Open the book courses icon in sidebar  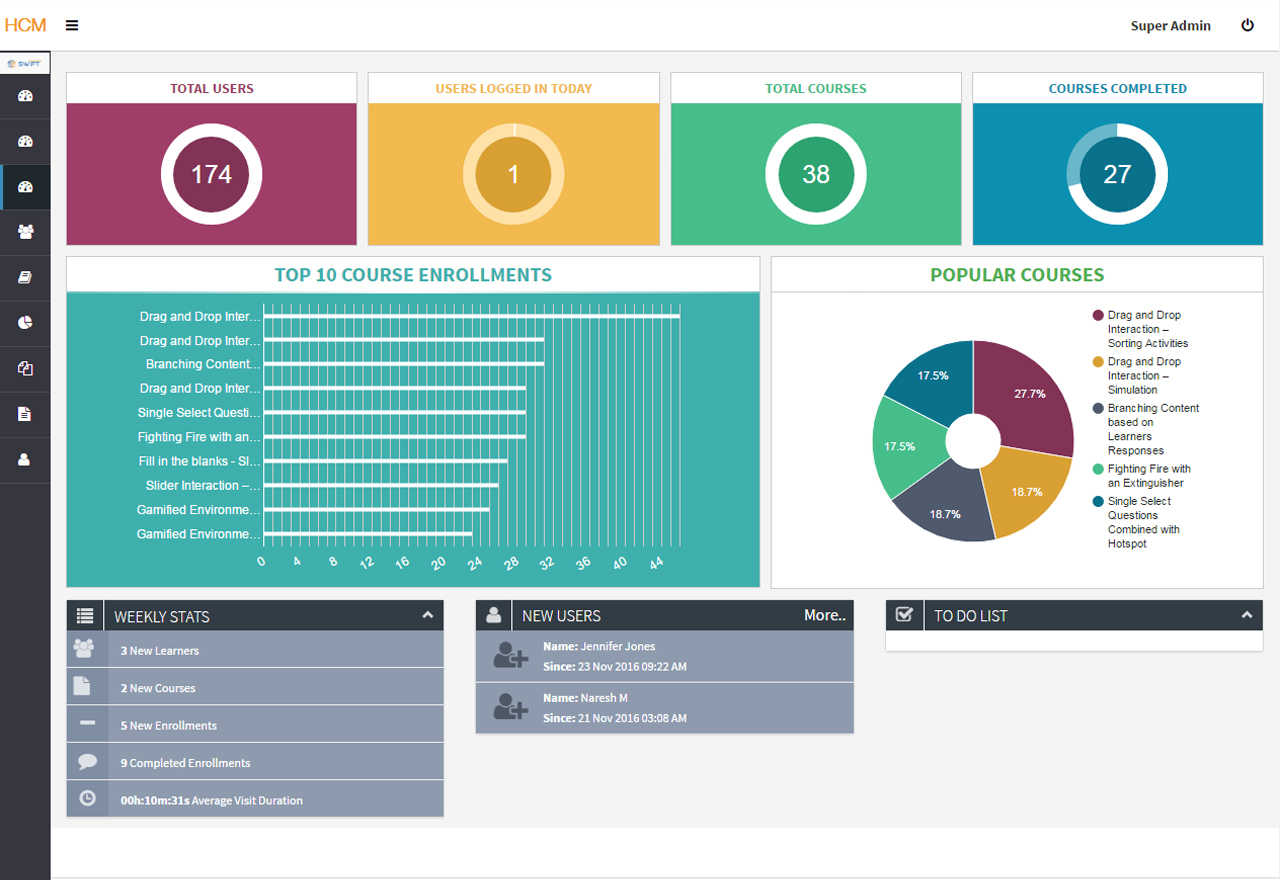tap(26, 278)
